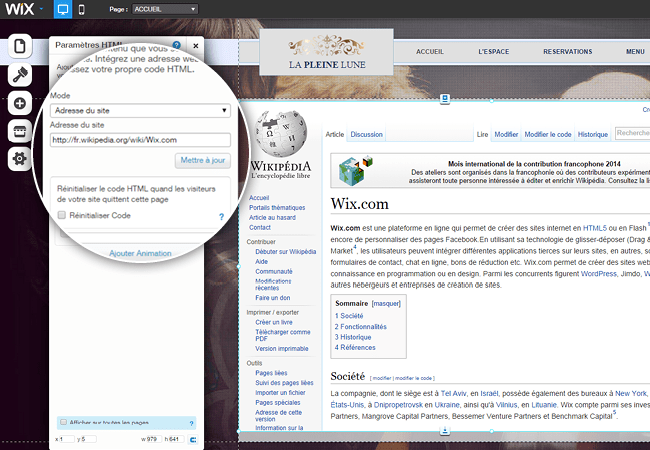Select the Modifier tab
Image resolution: width=650 pixels, height=450 pixels.
click(506, 134)
